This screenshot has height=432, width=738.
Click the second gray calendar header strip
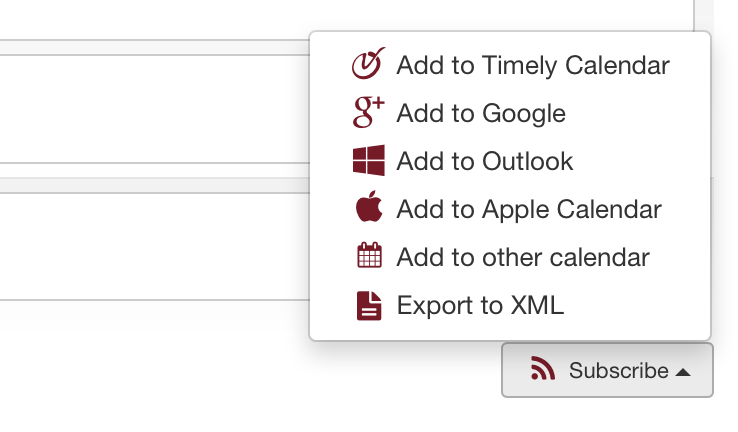tap(154, 185)
